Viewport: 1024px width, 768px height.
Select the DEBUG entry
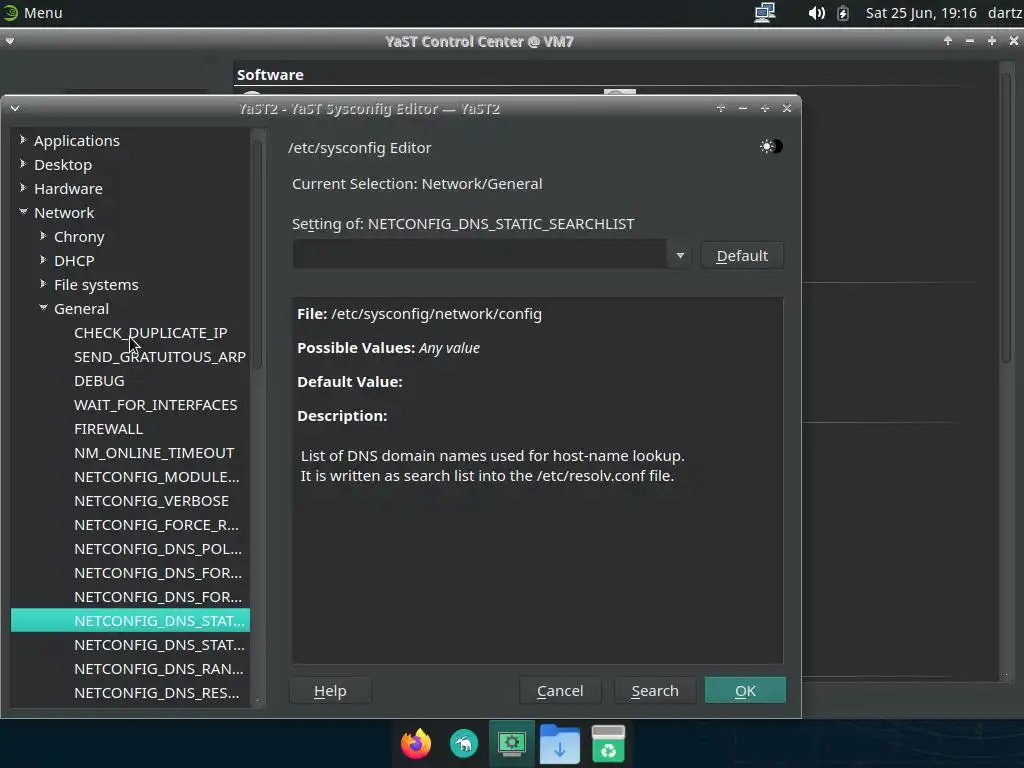point(99,381)
